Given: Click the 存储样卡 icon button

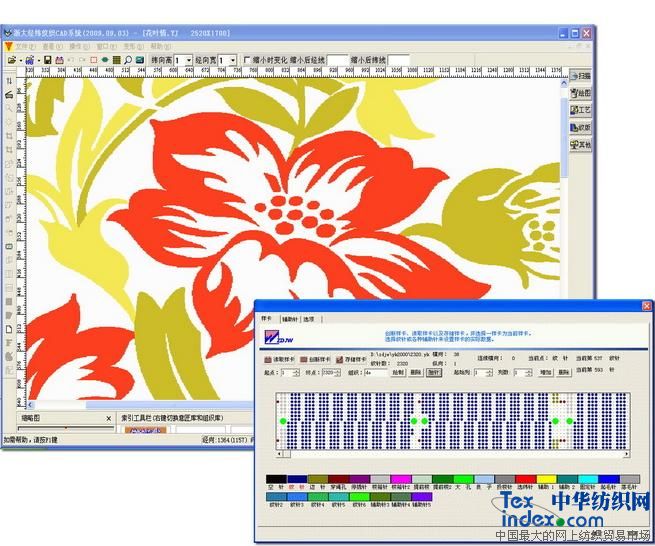Looking at the screenshot, I should [x=353, y=359].
